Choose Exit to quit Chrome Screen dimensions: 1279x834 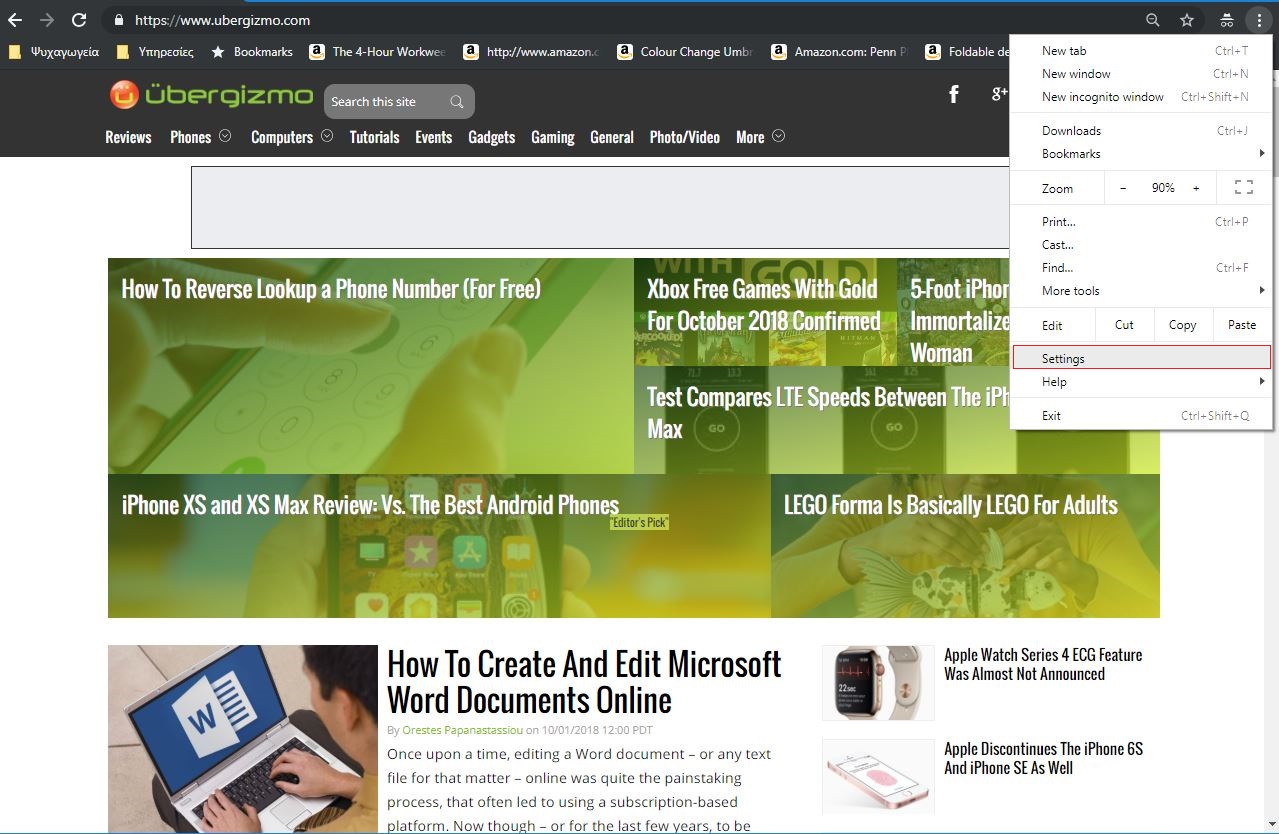1141,416
